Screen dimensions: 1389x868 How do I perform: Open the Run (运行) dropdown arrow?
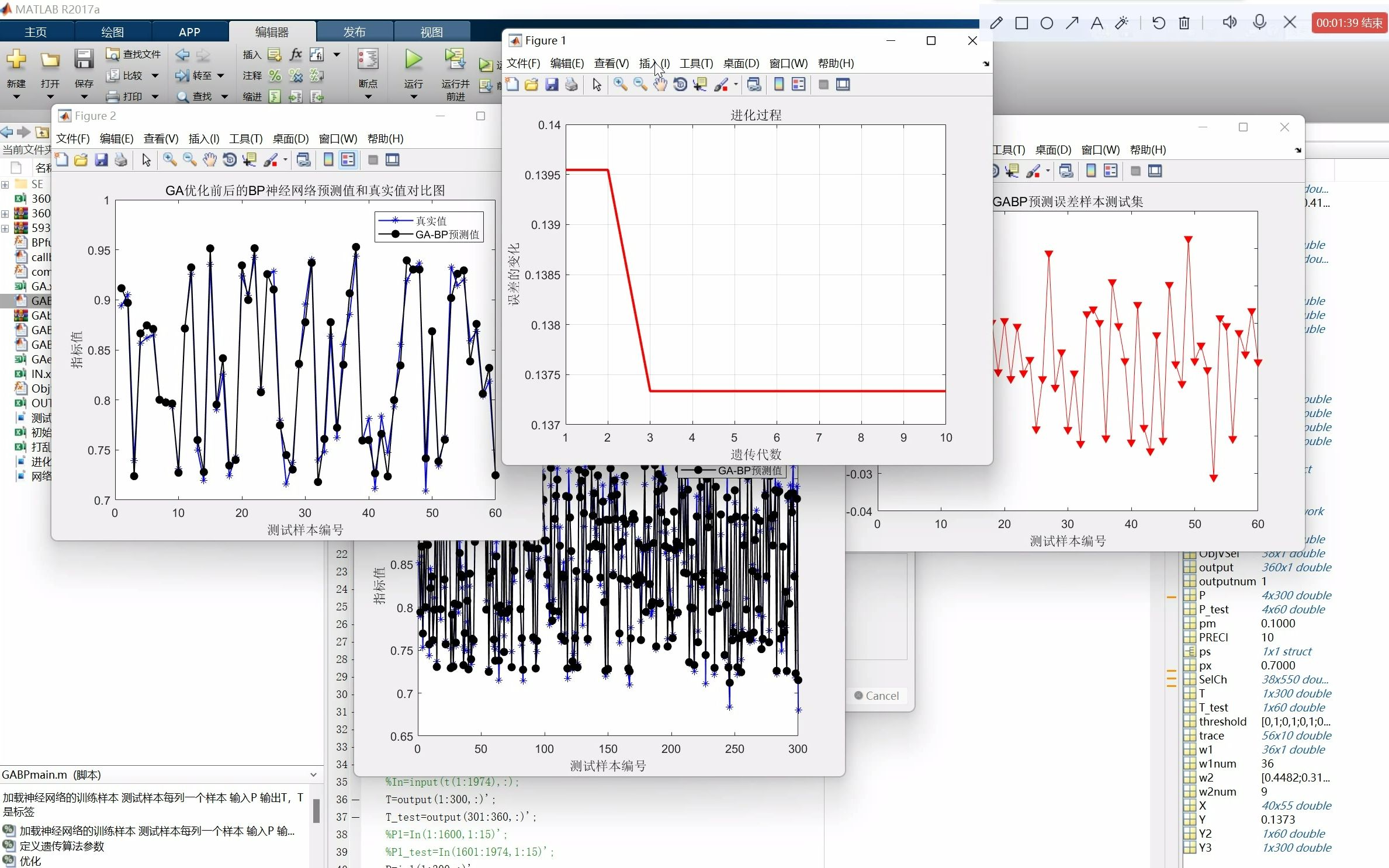tap(414, 97)
